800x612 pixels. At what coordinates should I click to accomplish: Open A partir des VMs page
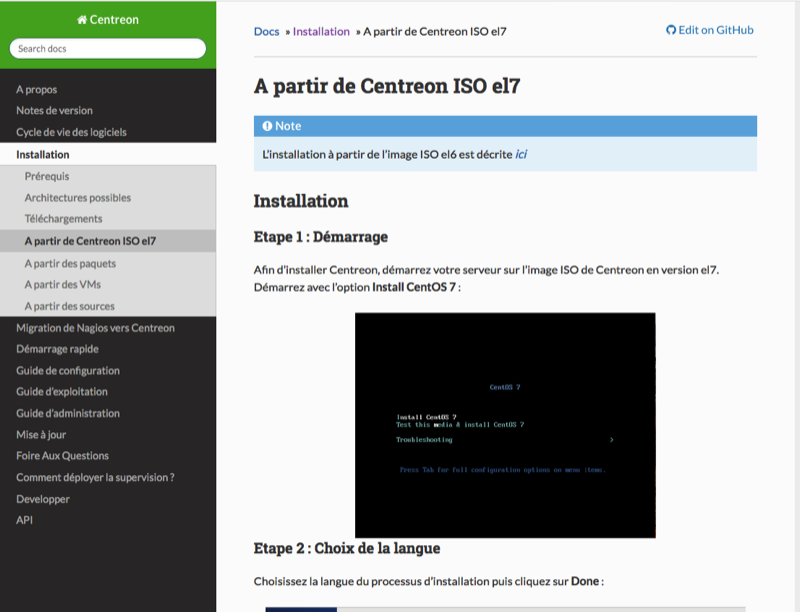[62, 284]
